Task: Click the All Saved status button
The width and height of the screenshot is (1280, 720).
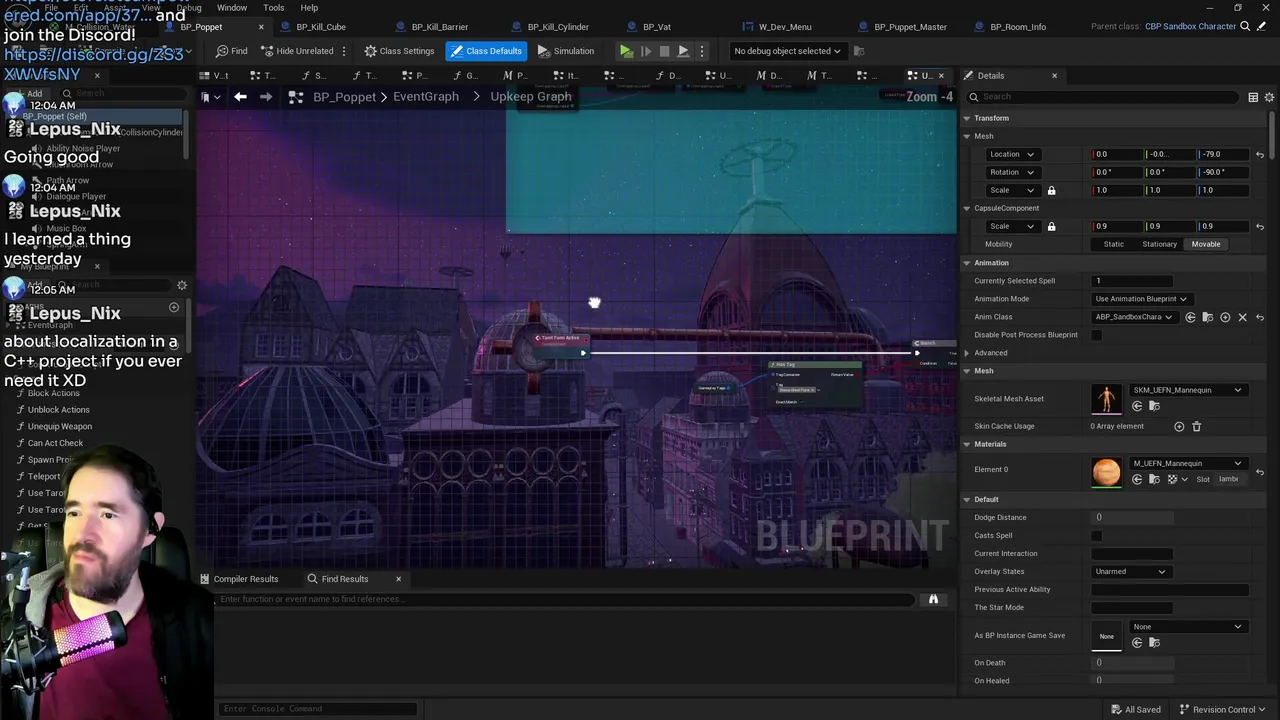Action: pyautogui.click(x=1135, y=710)
